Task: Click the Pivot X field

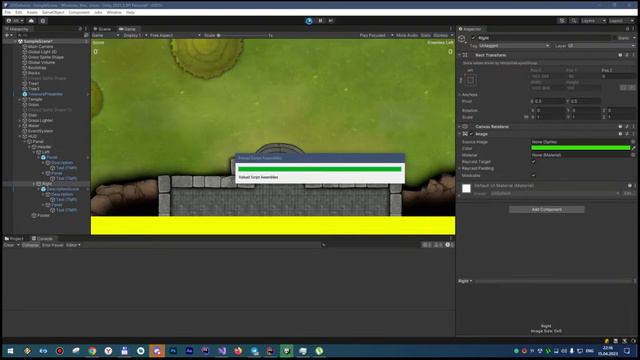Action: click(x=548, y=101)
